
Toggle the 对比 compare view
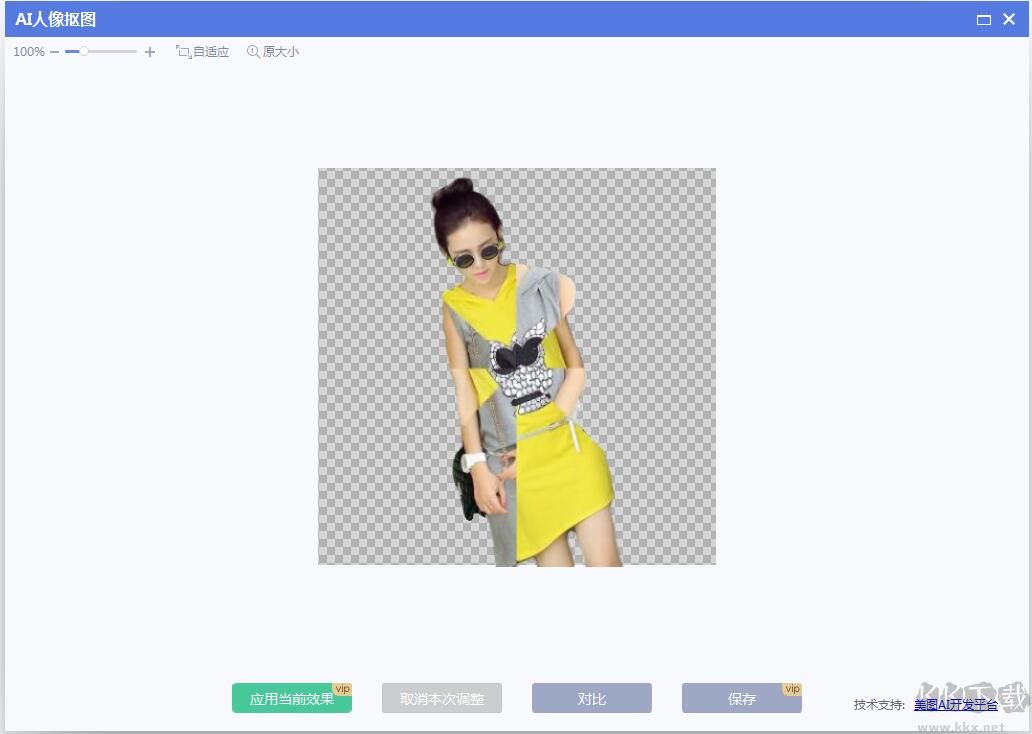591,698
